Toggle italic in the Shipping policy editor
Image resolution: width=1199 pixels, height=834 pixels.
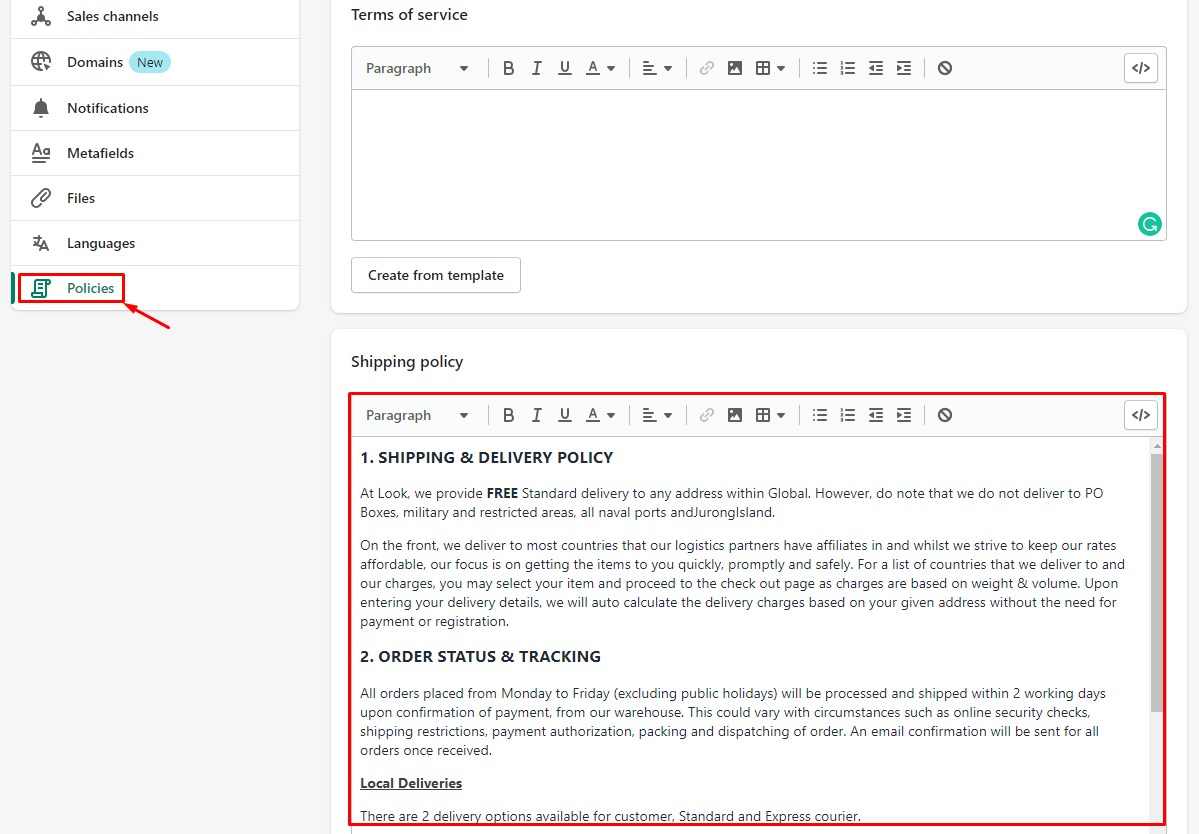coord(536,415)
